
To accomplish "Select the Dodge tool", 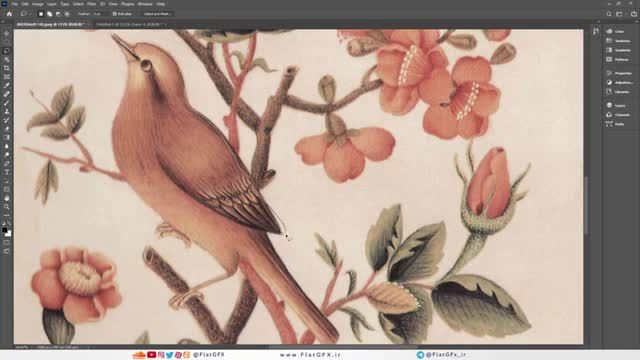I will [7, 155].
